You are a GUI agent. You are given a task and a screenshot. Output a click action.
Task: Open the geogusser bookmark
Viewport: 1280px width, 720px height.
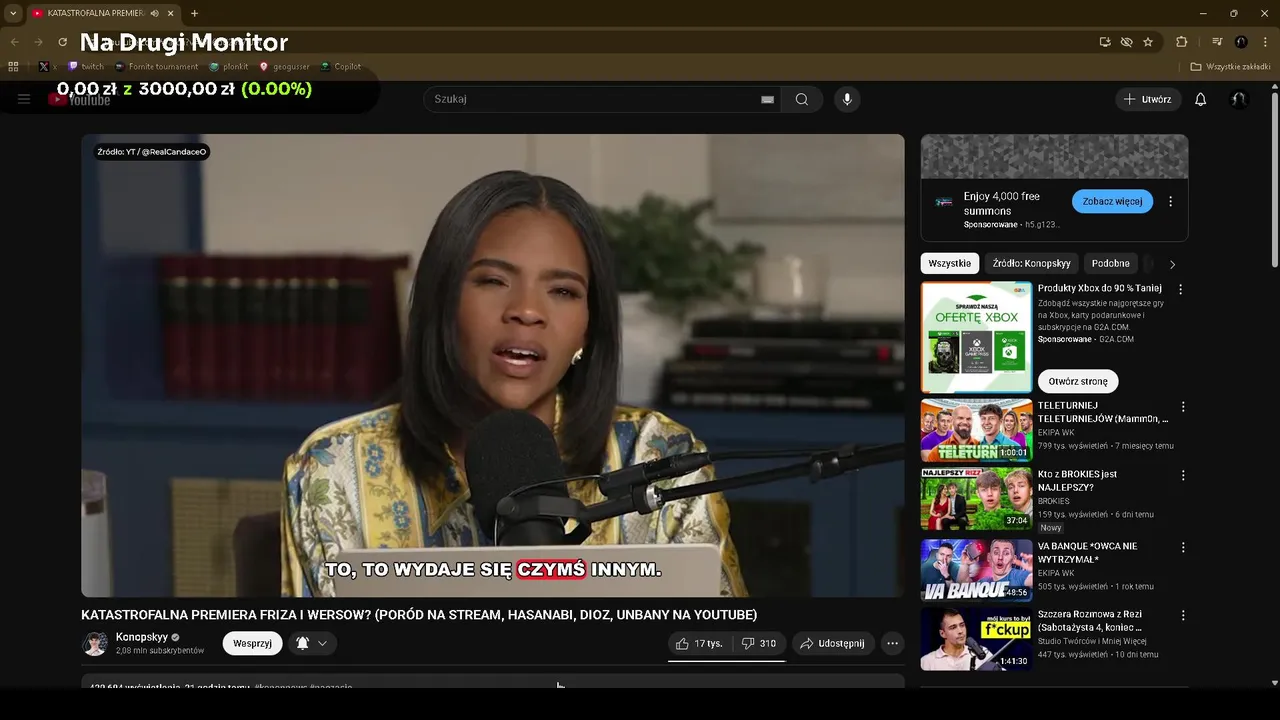tap(285, 67)
